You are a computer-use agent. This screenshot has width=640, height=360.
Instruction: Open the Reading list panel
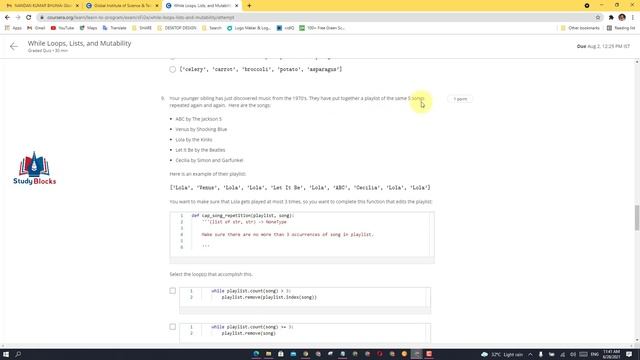tap(621, 28)
